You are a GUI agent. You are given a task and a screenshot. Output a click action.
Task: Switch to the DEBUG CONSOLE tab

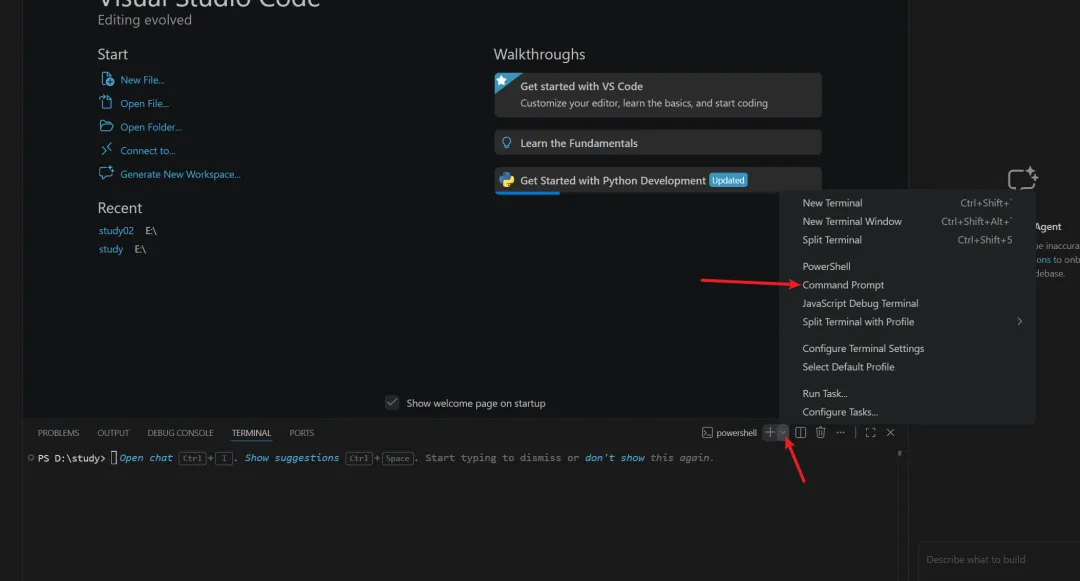180,433
